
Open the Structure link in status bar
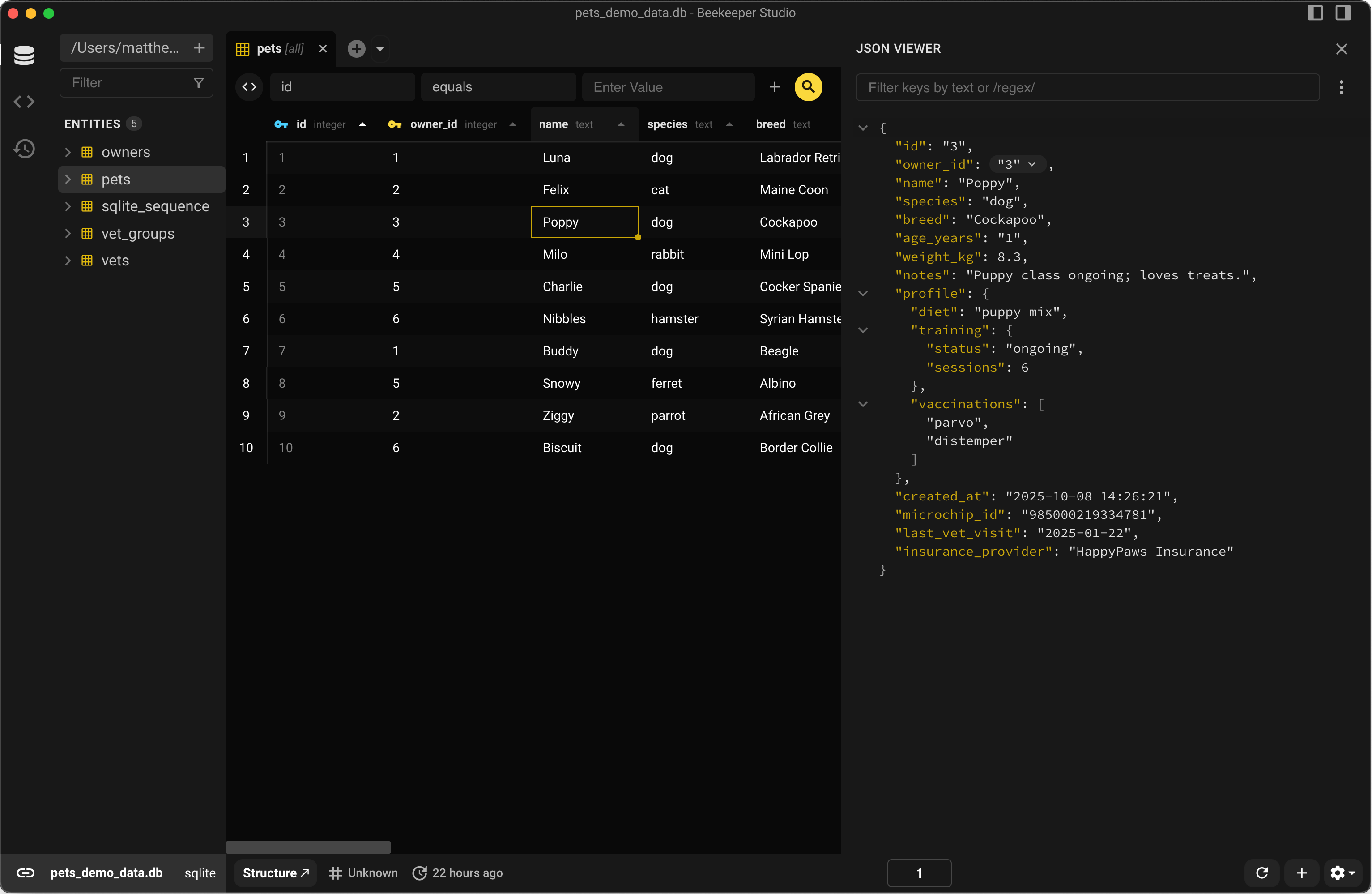pyautogui.click(x=276, y=873)
